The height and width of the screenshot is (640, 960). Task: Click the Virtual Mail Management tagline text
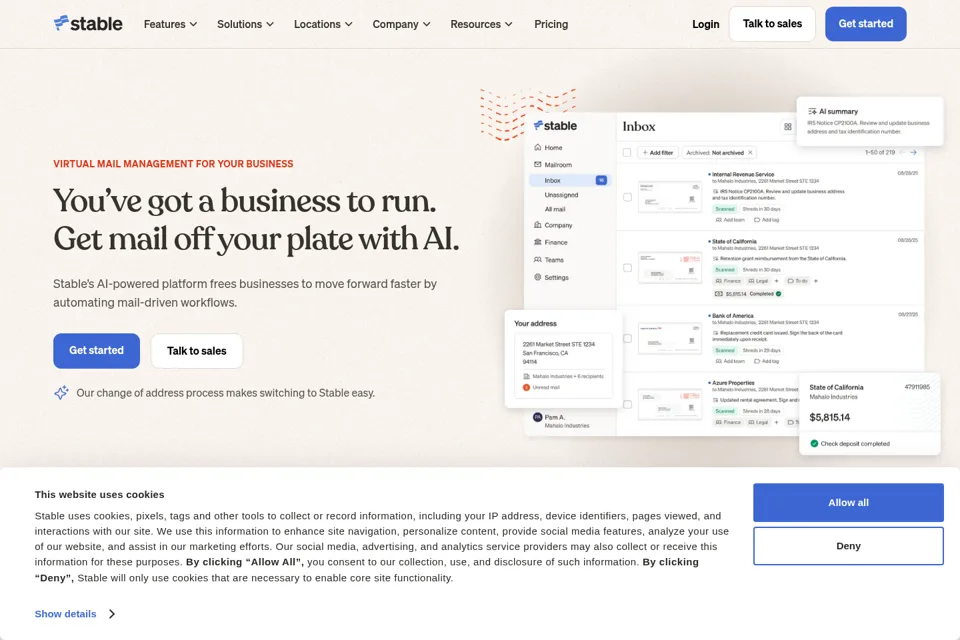173,164
